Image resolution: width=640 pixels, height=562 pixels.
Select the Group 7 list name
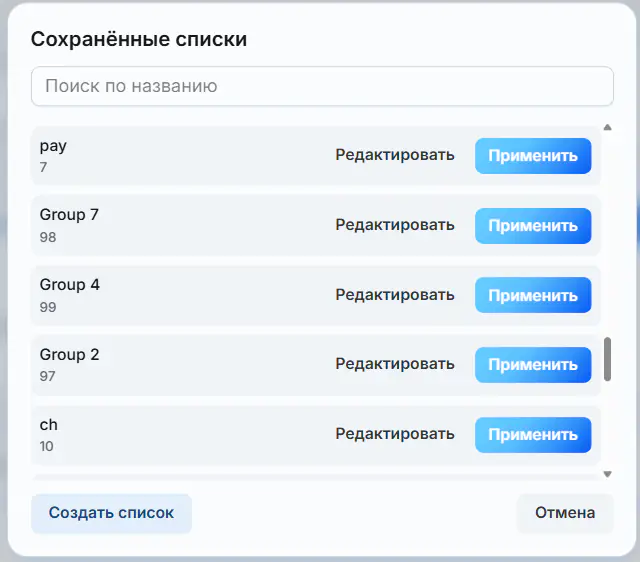(x=69, y=215)
